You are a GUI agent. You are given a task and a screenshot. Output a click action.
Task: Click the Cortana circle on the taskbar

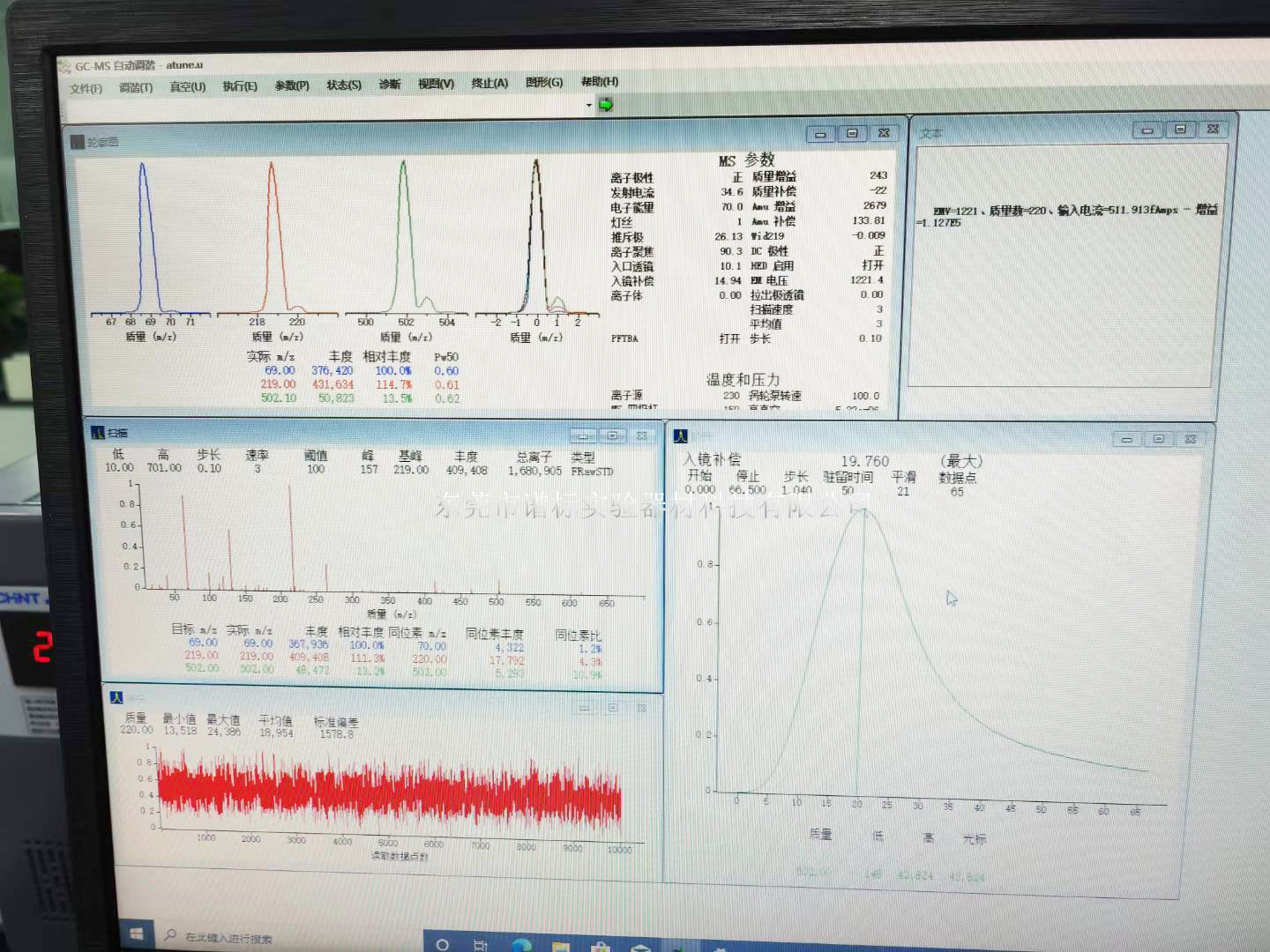click(x=443, y=944)
